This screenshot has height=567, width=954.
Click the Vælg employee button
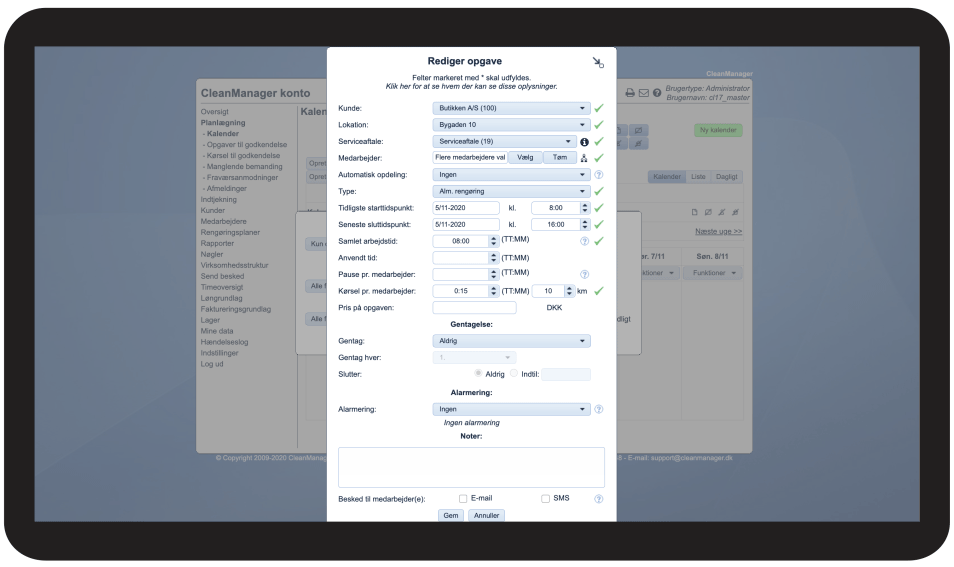coord(525,158)
